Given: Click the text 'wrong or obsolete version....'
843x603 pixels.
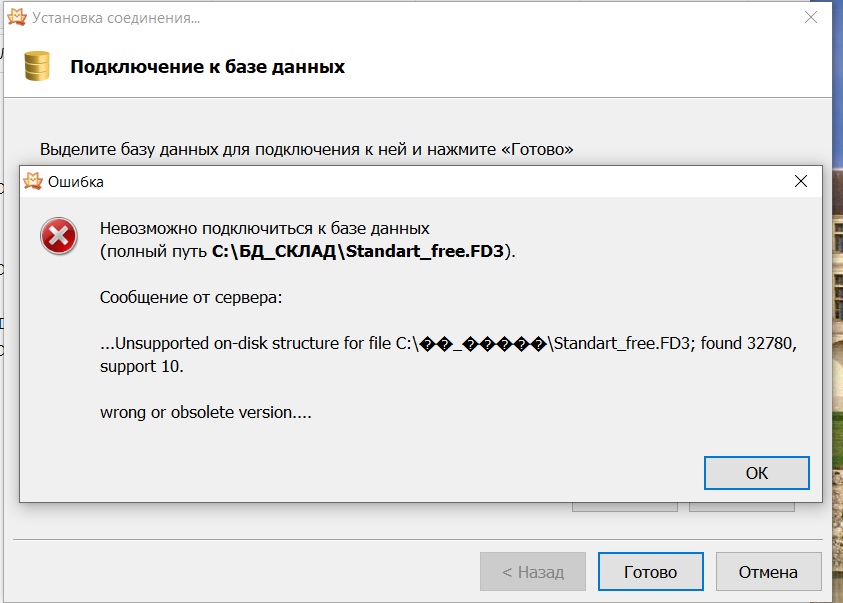Looking at the screenshot, I should [205, 412].
